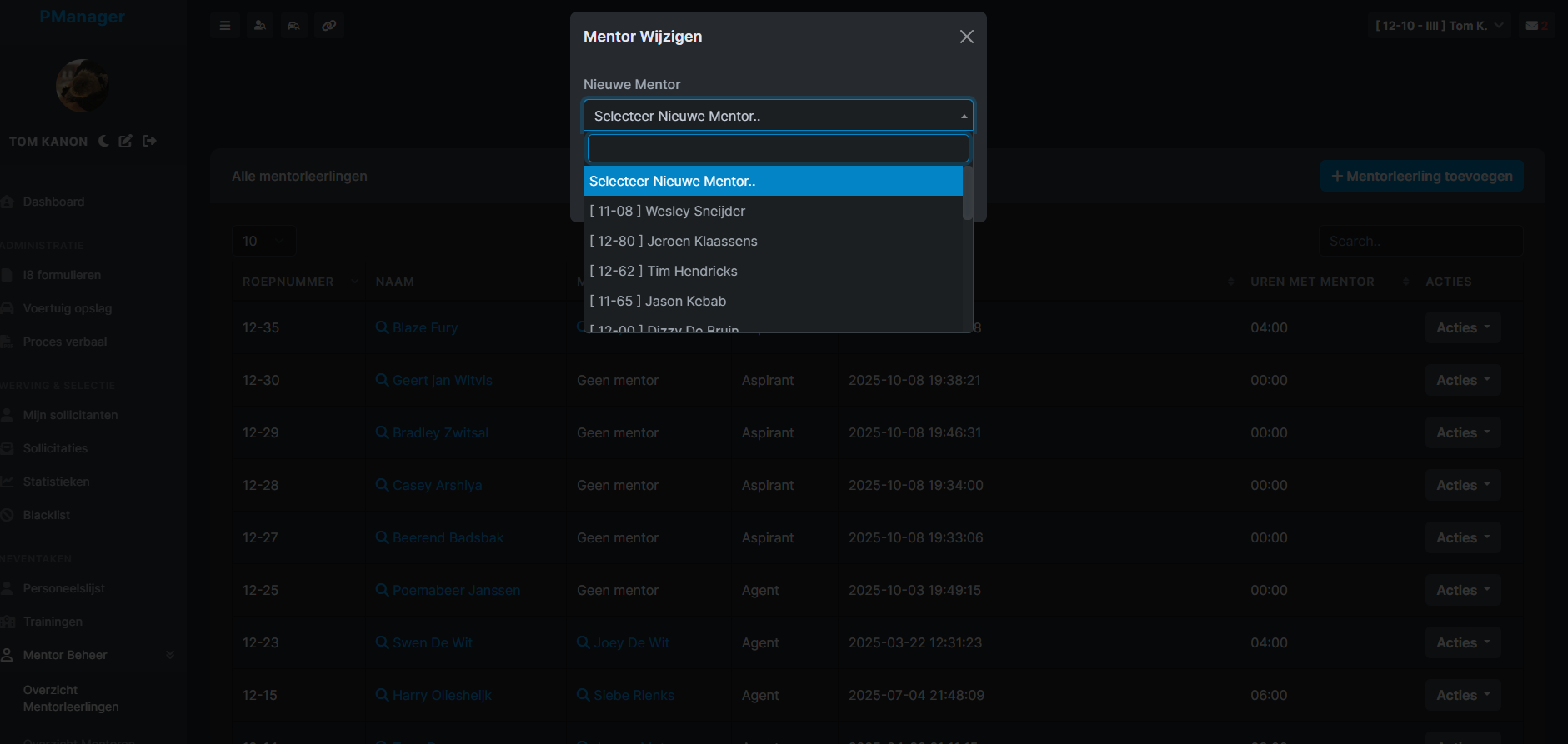Select mentor [ 11-08 ] Wesley Sneijder

[773, 211]
